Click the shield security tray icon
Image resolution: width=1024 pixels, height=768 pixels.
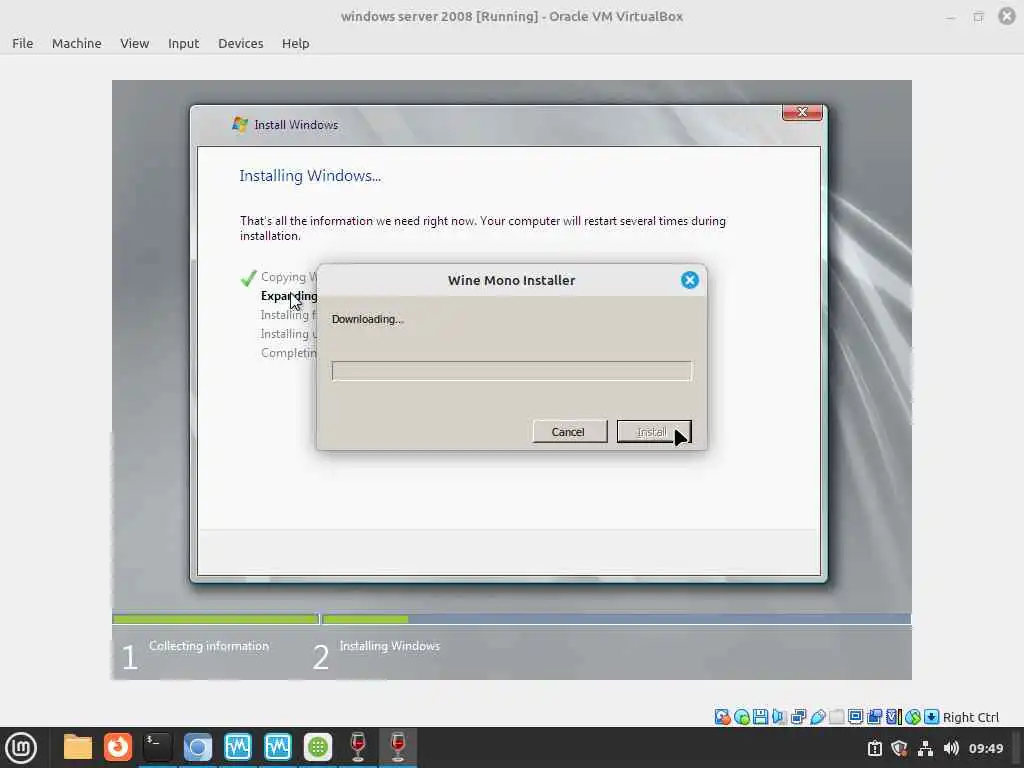tap(899, 748)
